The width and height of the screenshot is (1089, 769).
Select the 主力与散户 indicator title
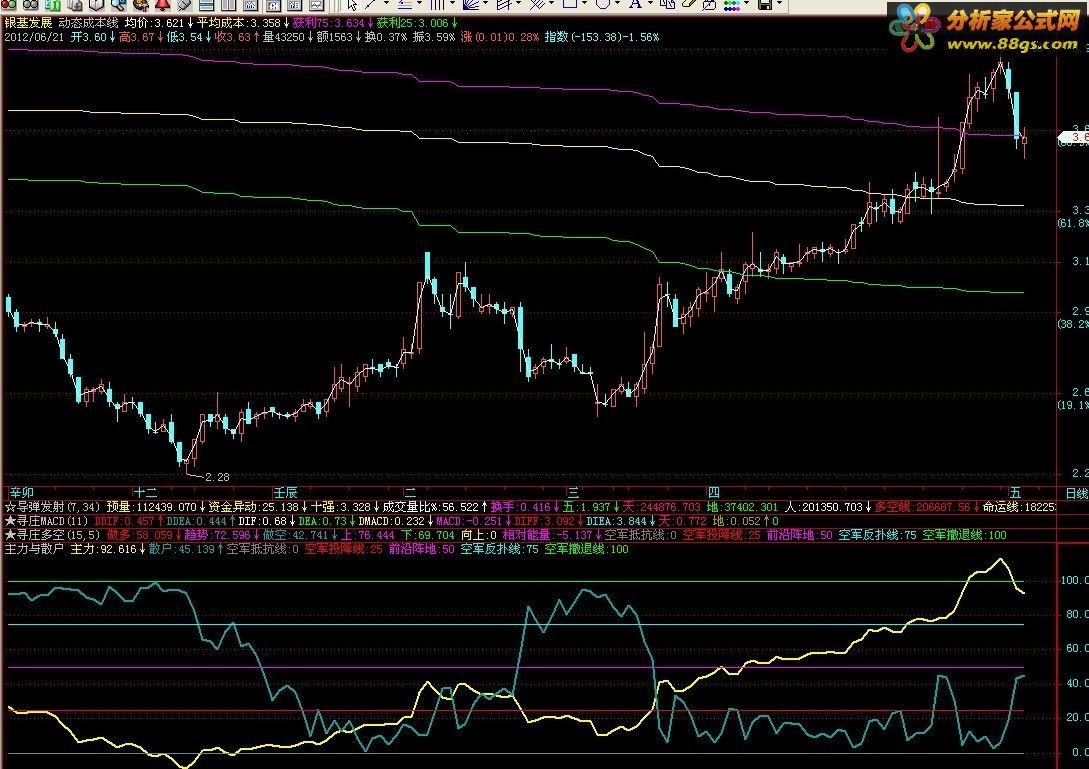[34, 549]
